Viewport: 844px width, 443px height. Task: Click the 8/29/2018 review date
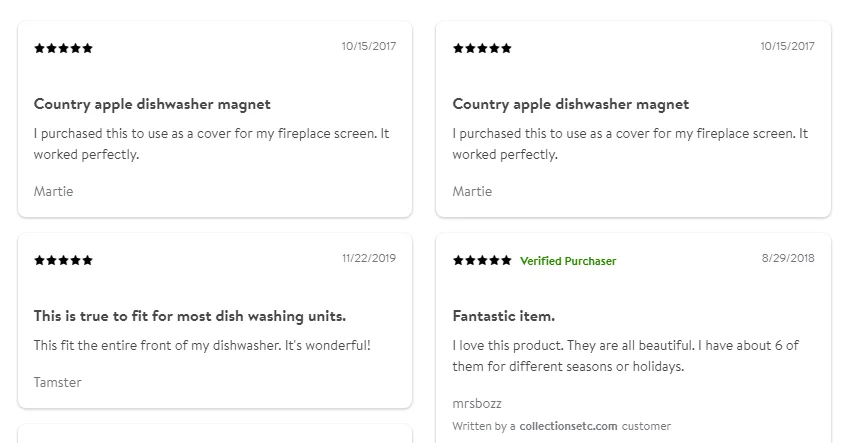(x=788, y=258)
